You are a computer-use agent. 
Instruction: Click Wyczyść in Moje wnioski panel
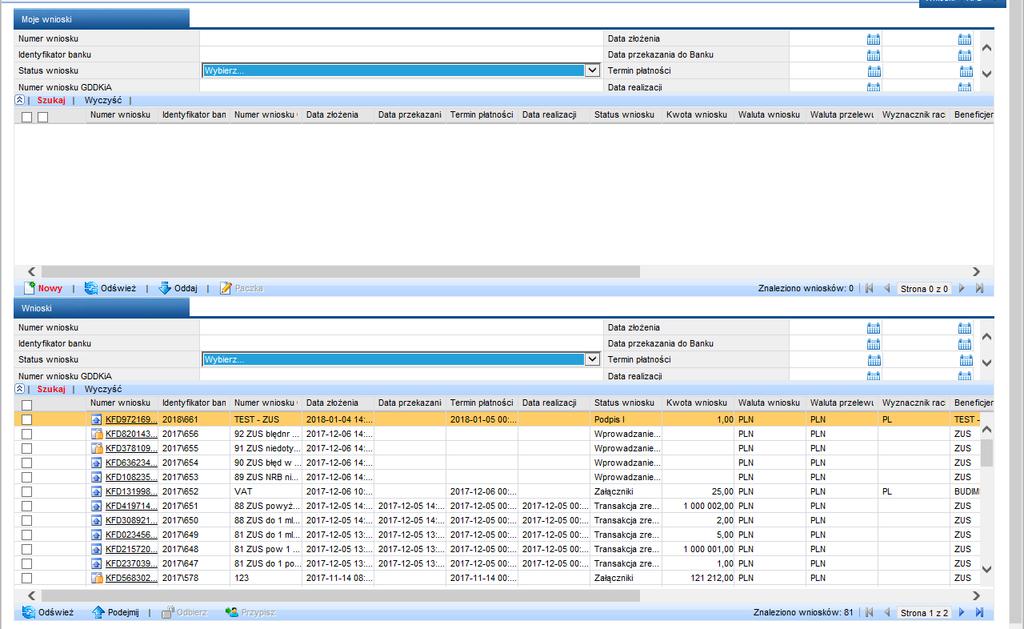(x=103, y=100)
